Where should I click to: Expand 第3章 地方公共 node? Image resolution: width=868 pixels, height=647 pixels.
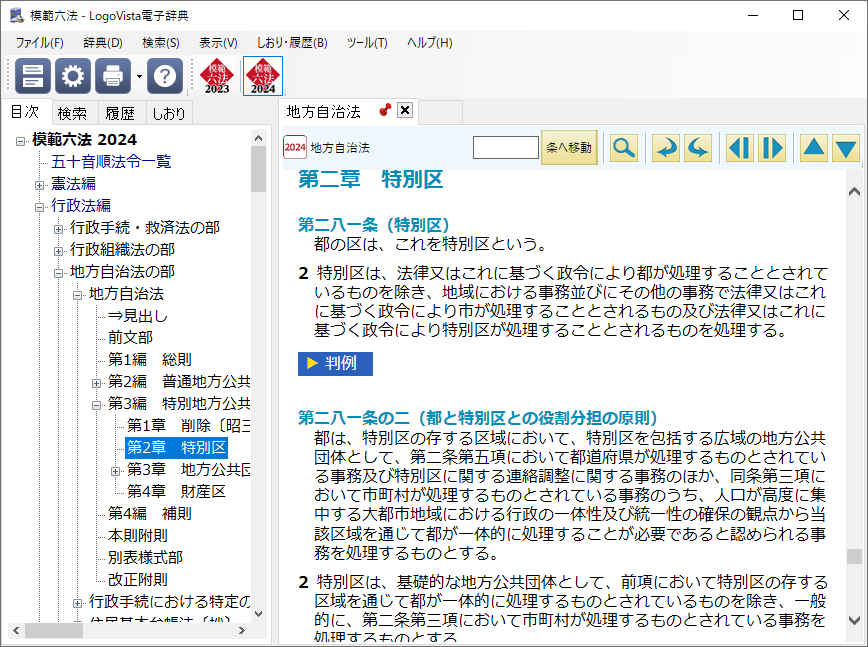(115, 472)
